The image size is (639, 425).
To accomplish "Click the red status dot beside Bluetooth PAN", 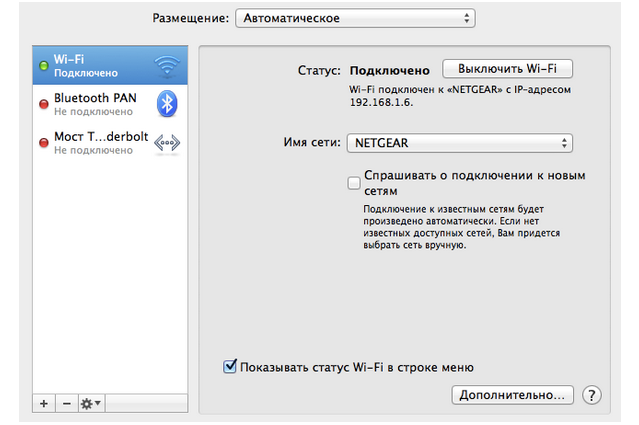I will [x=43, y=104].
